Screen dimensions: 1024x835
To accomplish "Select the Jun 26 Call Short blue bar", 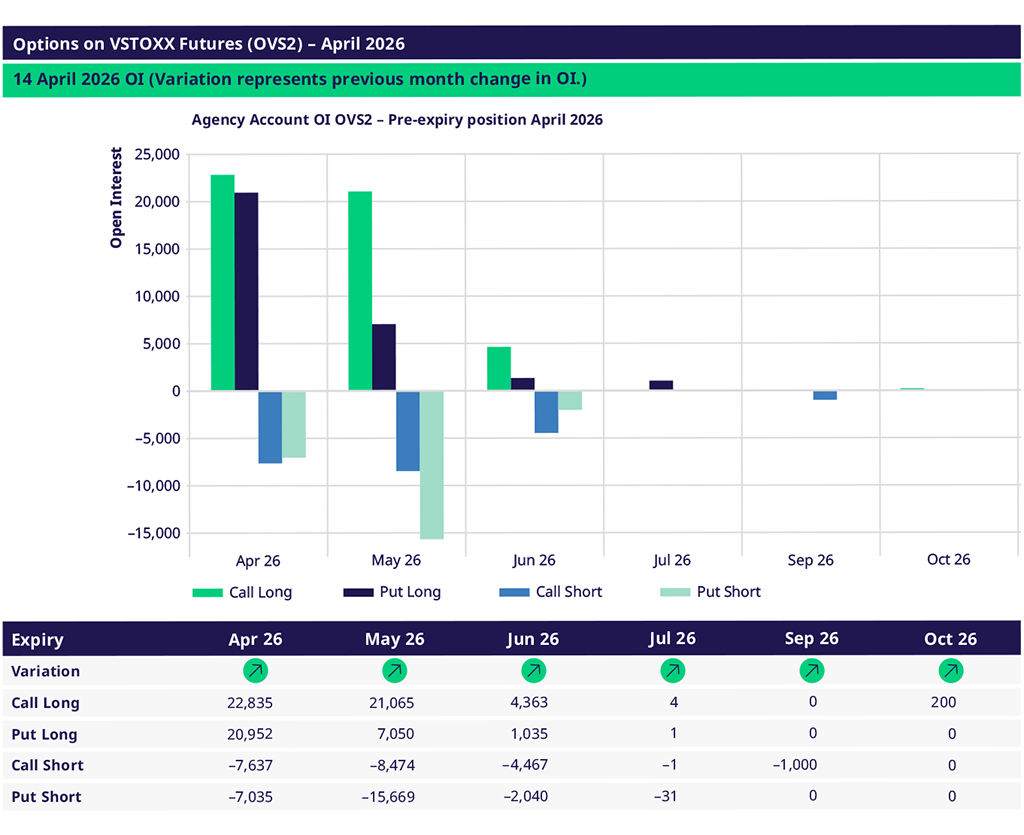I will (547, 413).
